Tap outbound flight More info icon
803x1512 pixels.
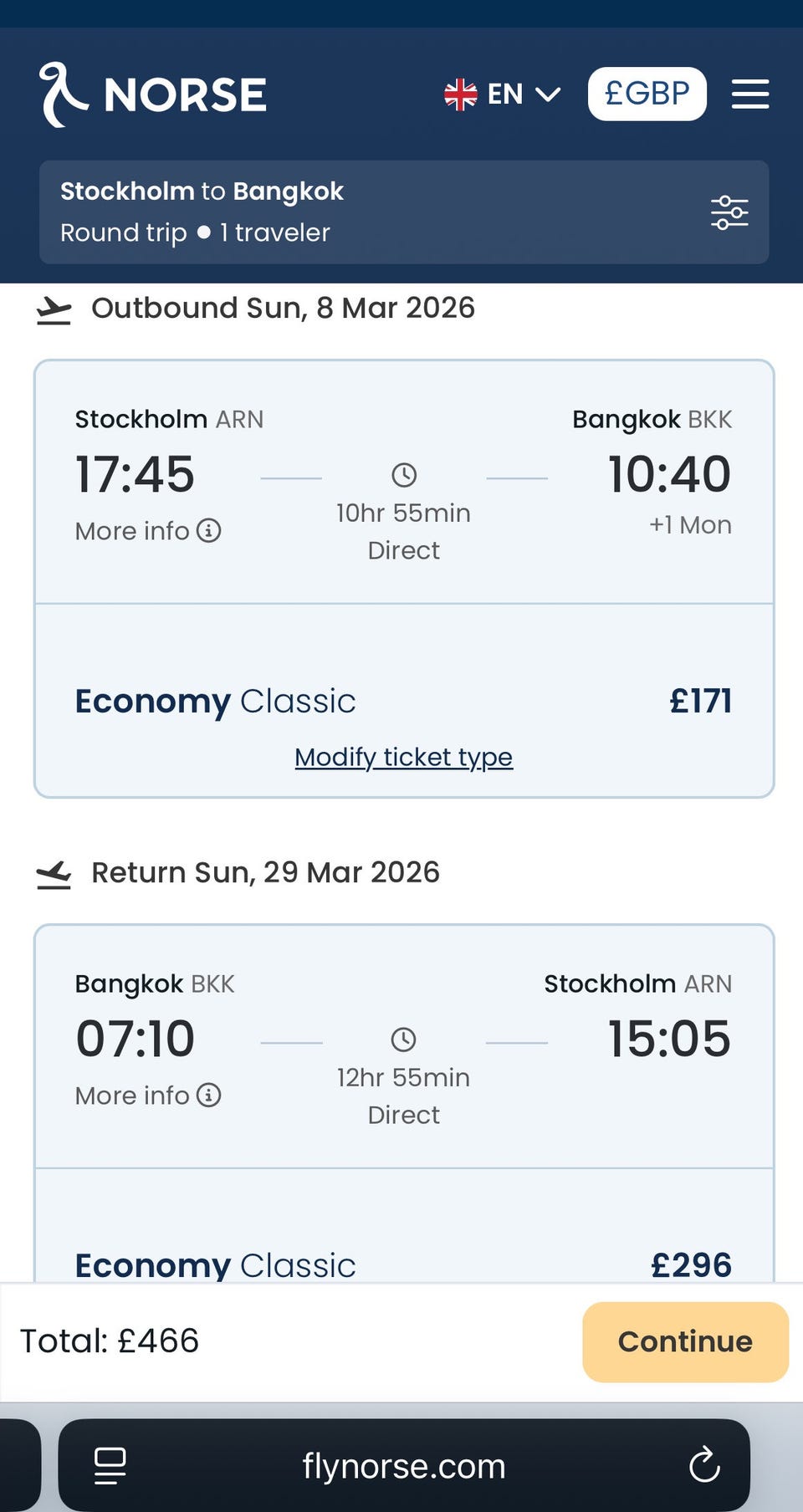(x=209, y=530)
